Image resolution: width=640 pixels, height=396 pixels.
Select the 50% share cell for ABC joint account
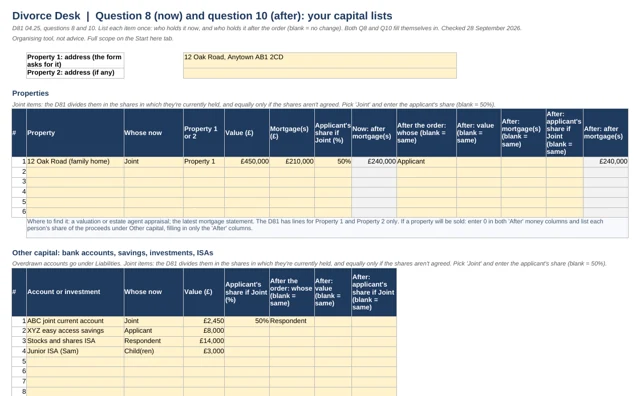point(247,321)
